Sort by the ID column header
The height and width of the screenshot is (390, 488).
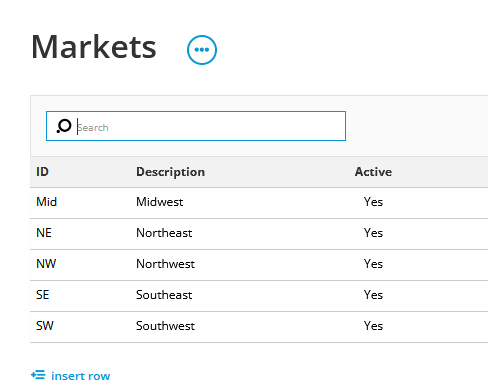pyautogui.click(x=42, y=172)
